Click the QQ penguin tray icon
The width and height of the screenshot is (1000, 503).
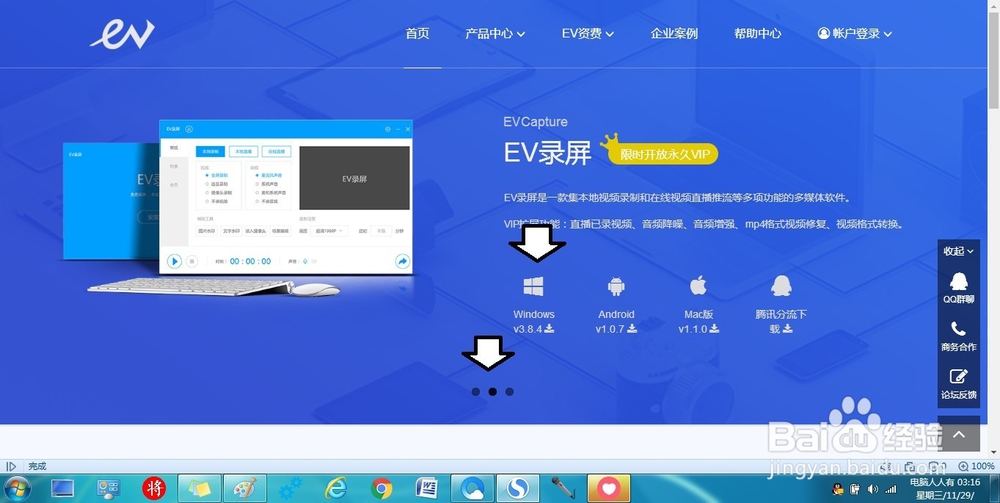(x=838, y=490)
